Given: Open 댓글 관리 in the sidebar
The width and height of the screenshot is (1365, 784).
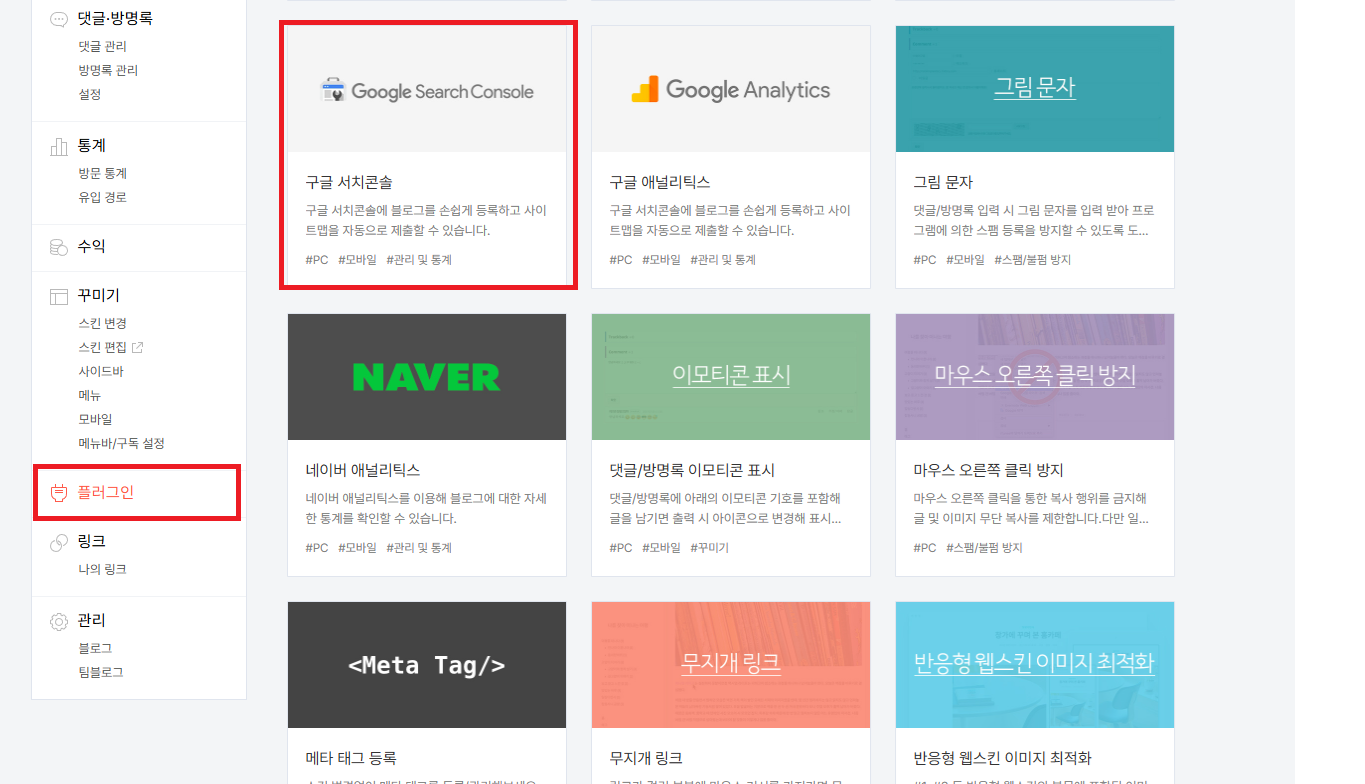Looking at the screenshot, I should pyautogui.click(x=103, y=46).
